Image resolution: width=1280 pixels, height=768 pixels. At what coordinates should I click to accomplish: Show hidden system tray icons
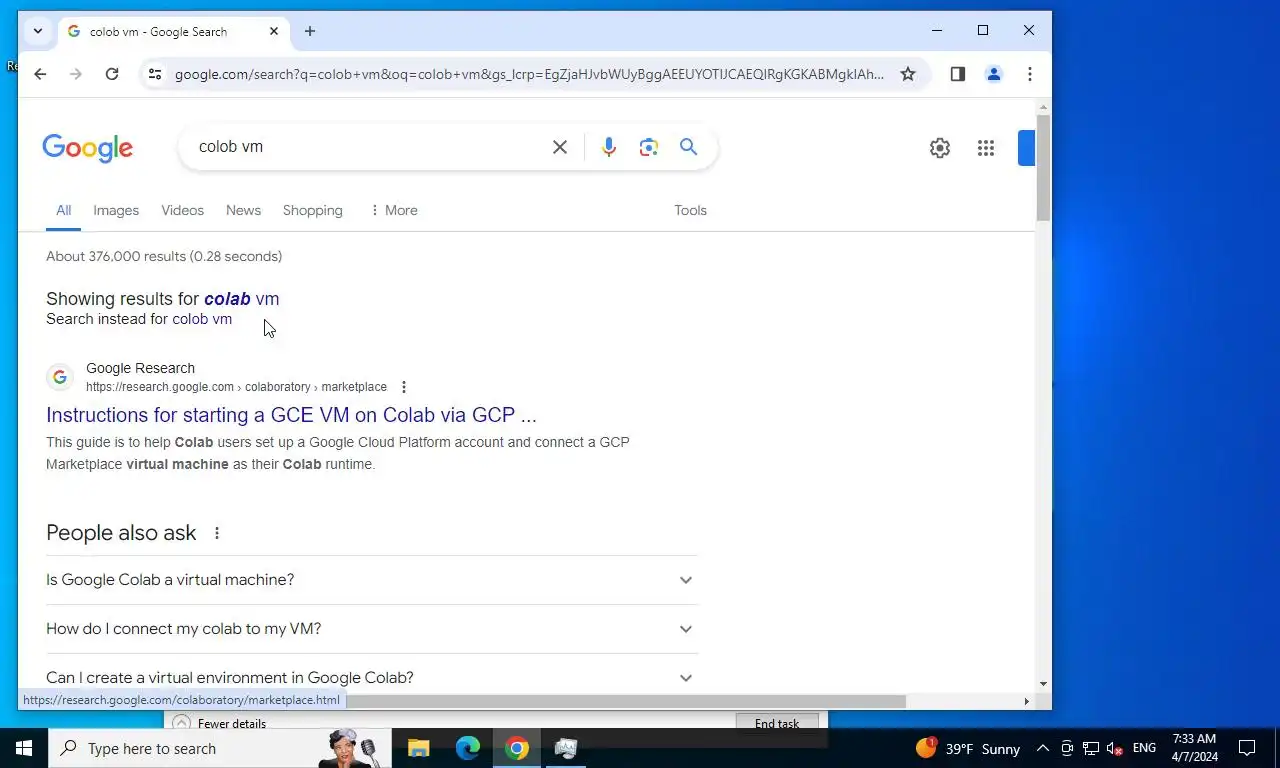1043,748
